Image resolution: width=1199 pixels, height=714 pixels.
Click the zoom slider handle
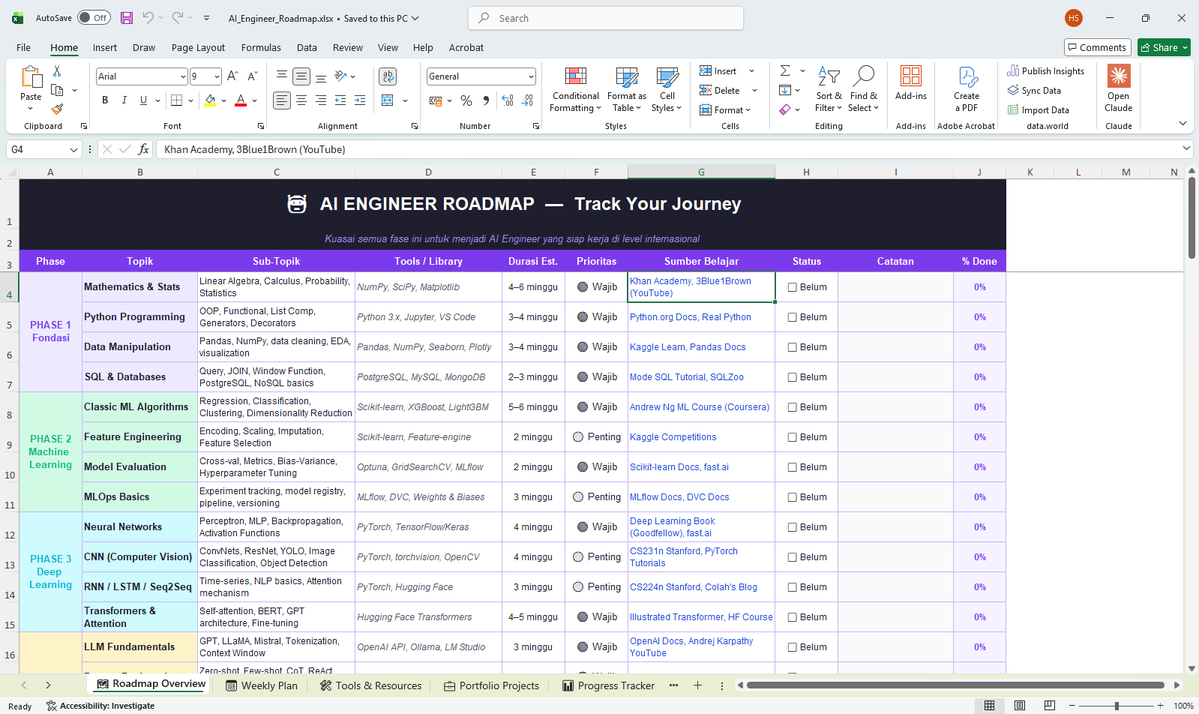click(x=1116, y=706)
